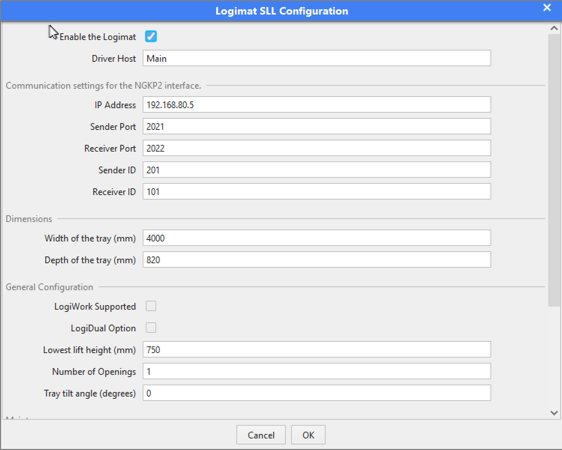562x450 pixels.
Task: Click the Dimensions section heading
Action: click(29, 219)
